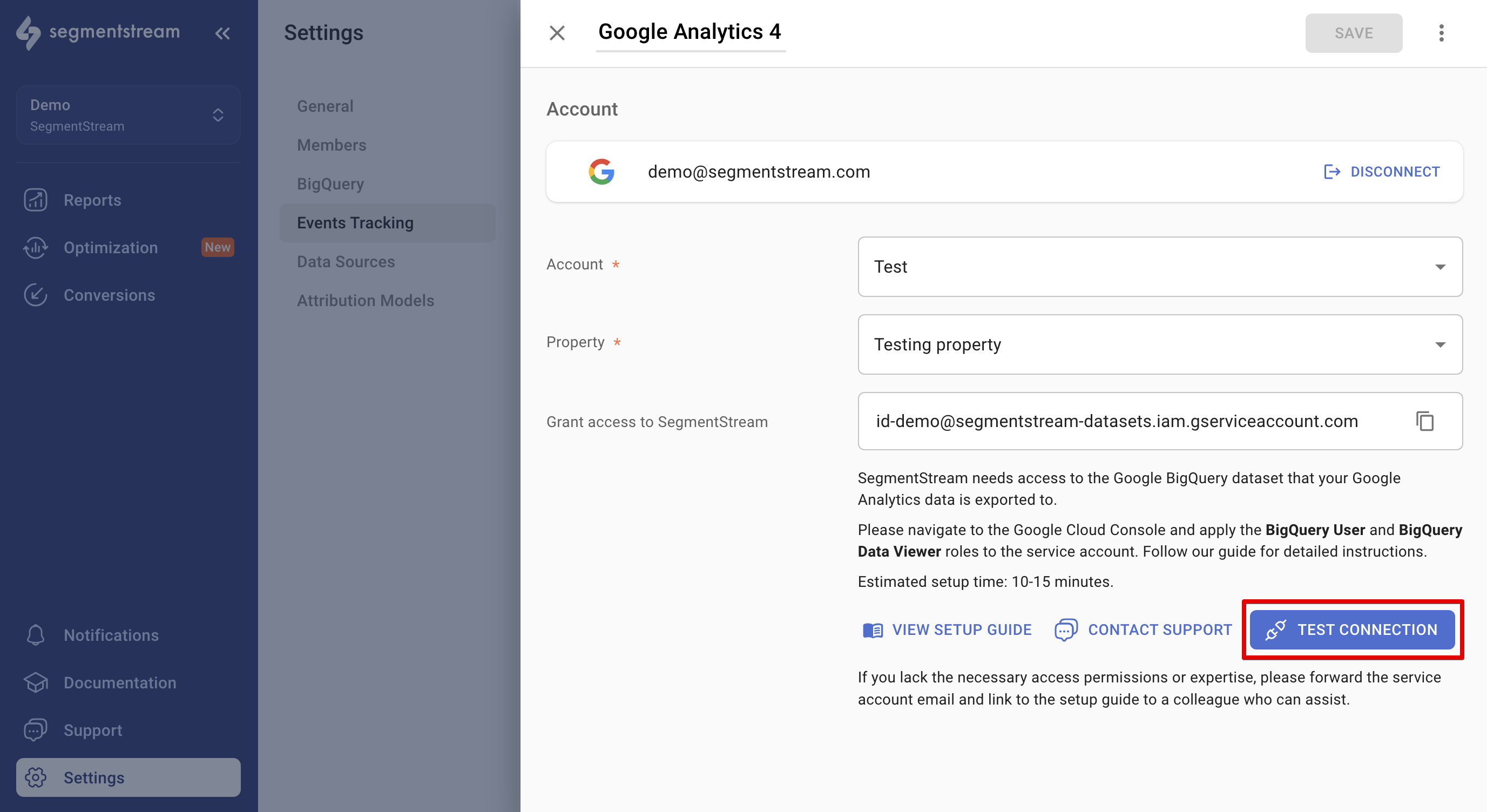Disconnect the demo Google account

click(1381, 172)
